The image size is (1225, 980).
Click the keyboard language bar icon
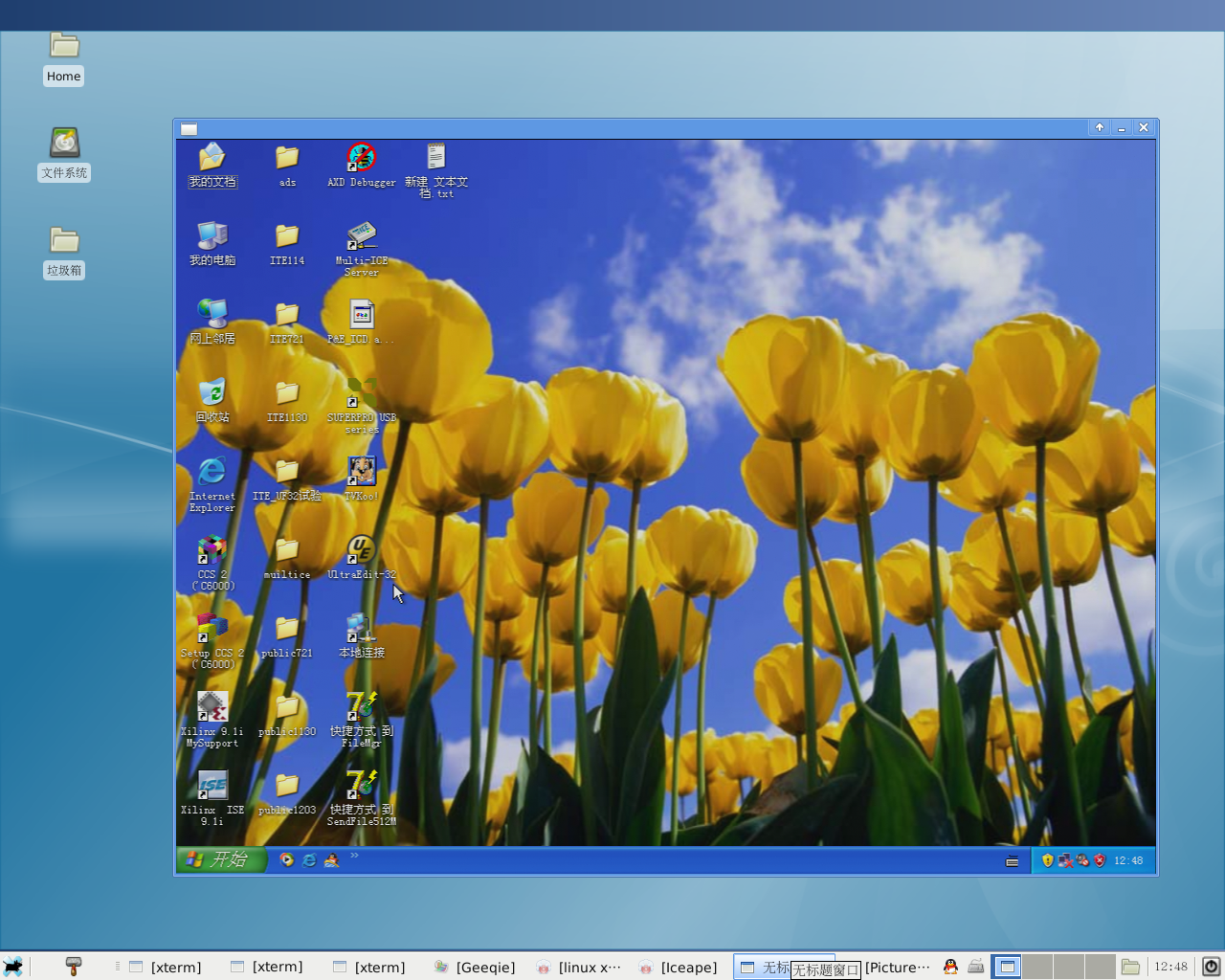click(1013, 861)
